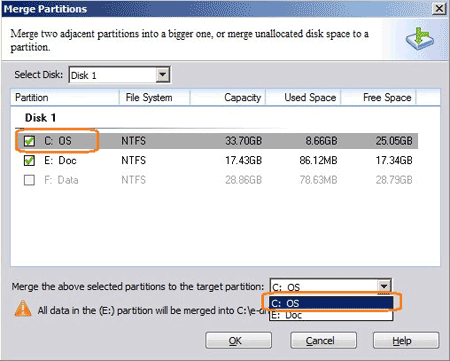
Task: Click the Merge Partitions title bar text
Action: [x=45, y=9]
